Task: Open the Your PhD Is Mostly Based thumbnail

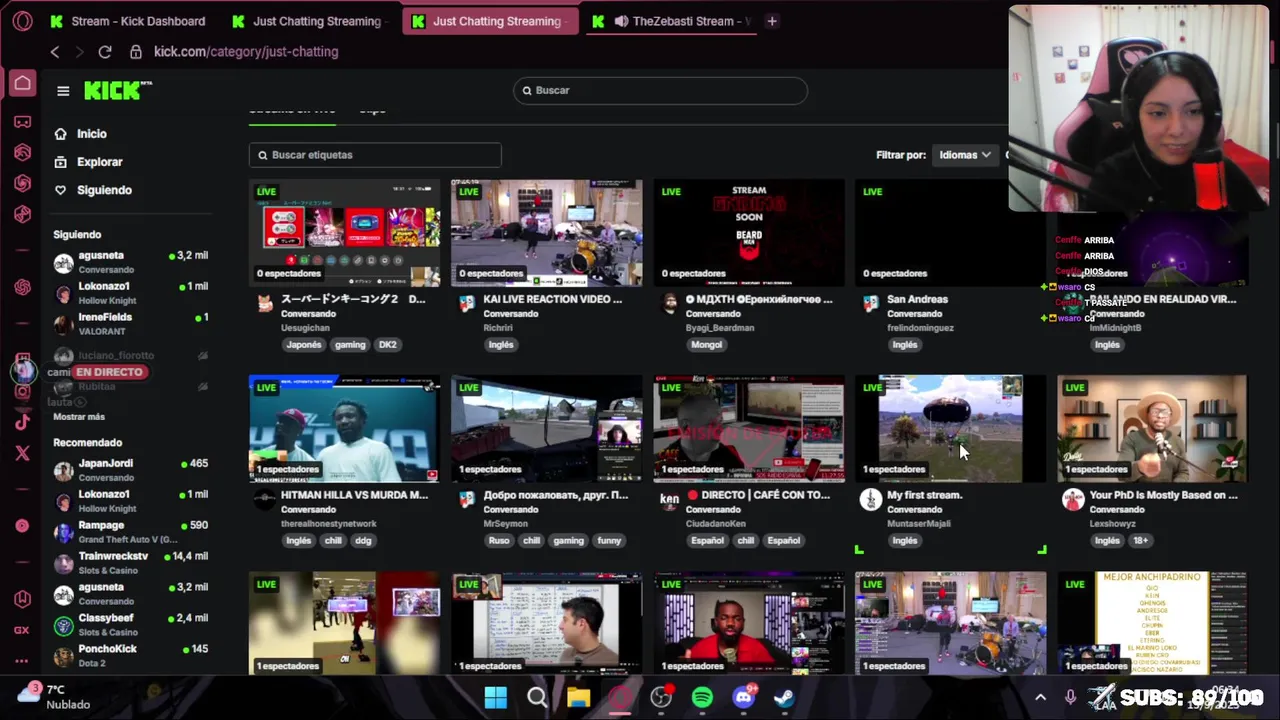Action: 1152,429
